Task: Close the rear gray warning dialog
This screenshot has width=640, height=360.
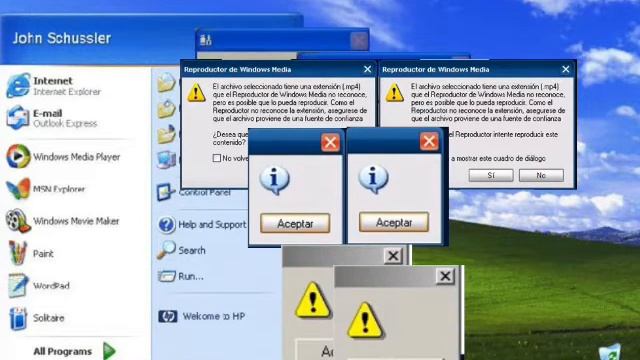Action: coord(393,256)
